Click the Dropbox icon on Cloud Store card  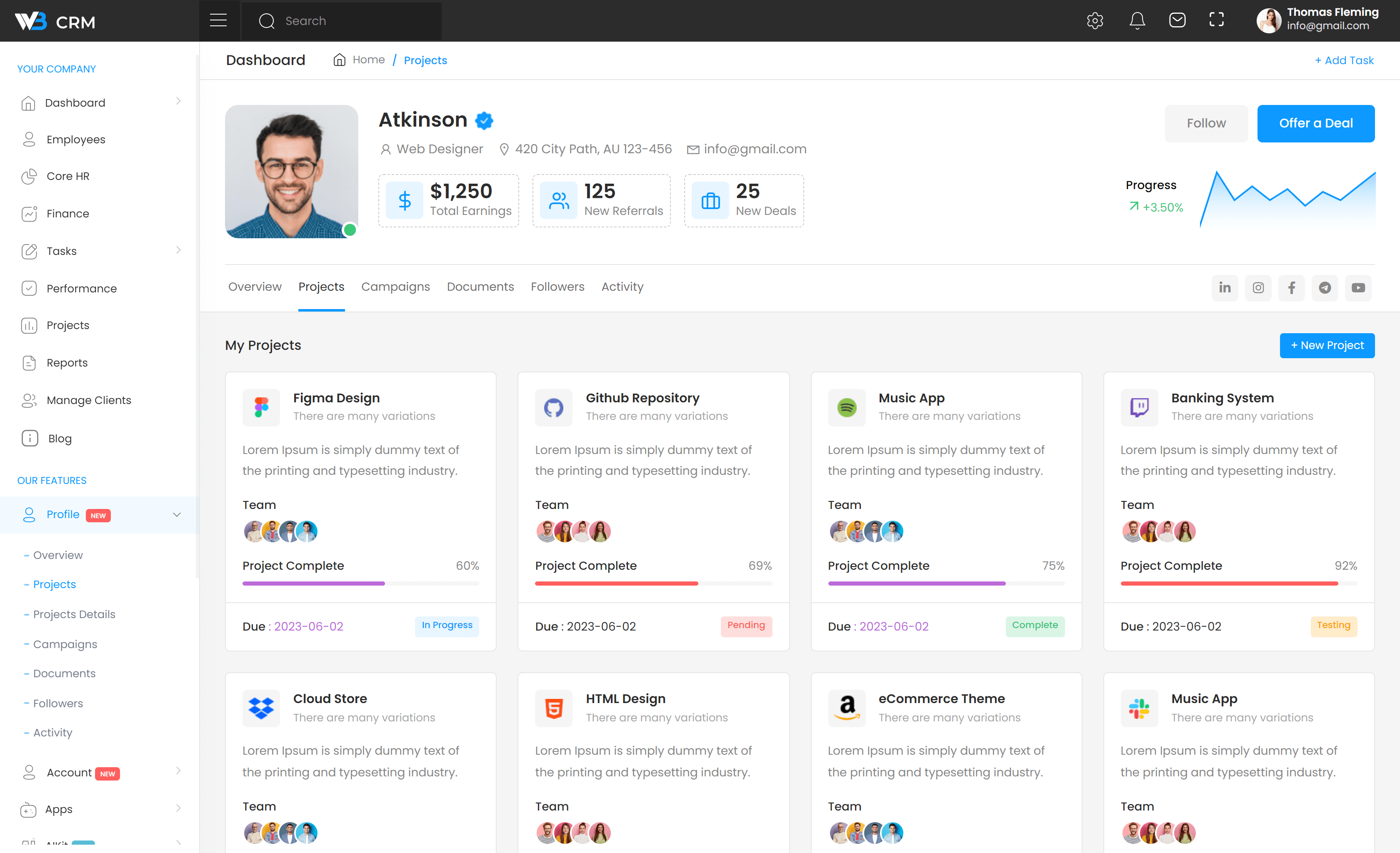pyautogui.click(x=261, y=708)
